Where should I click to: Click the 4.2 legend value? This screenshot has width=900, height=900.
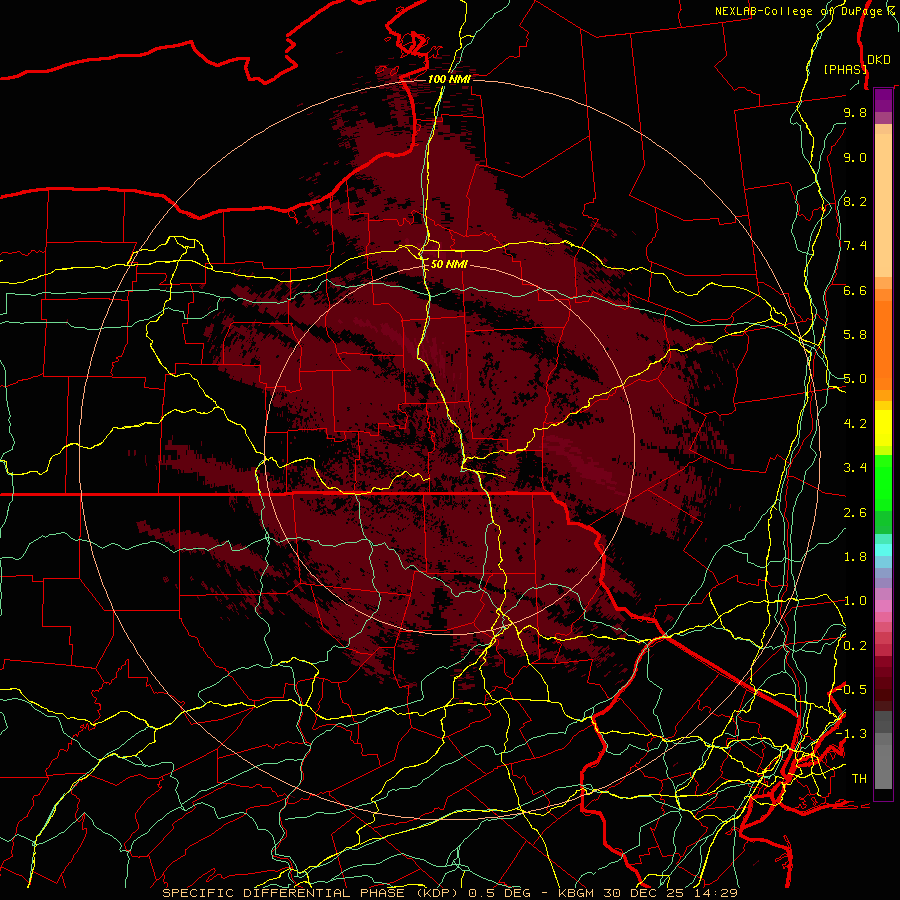(855, 424)
